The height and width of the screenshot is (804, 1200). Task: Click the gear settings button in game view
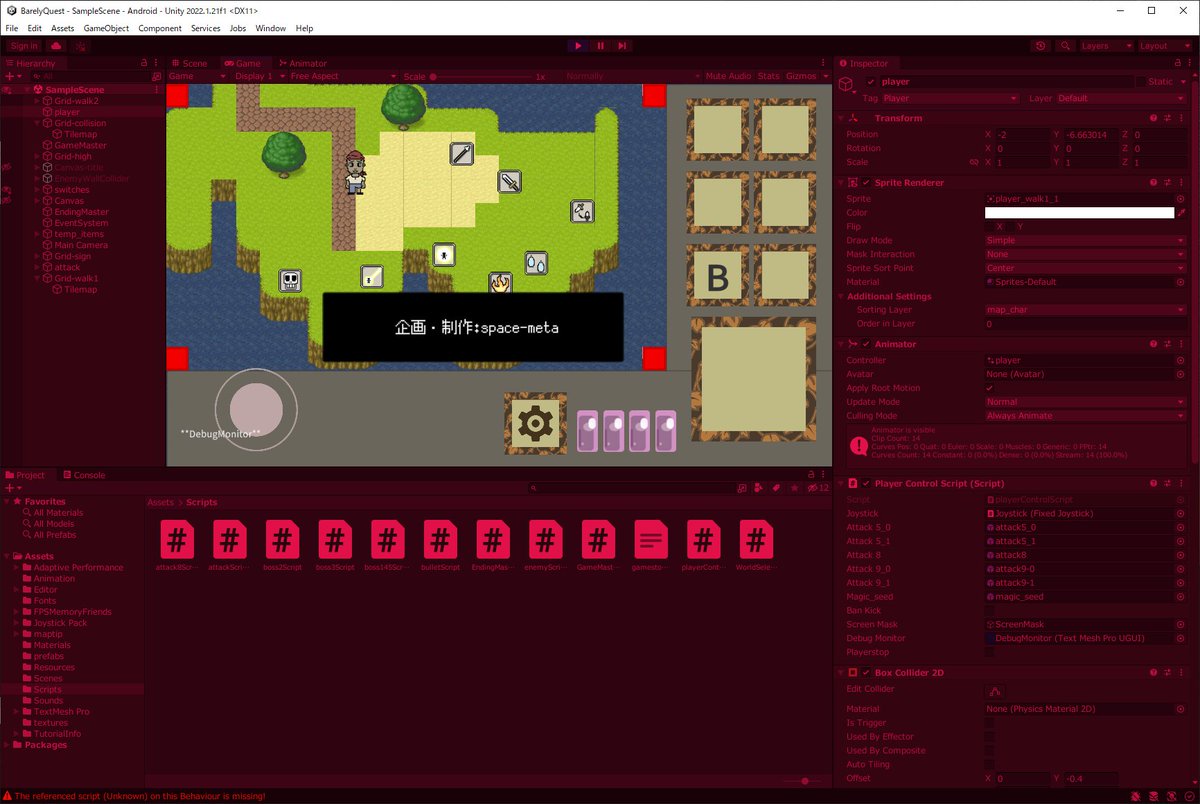click(x=536, y=425)
